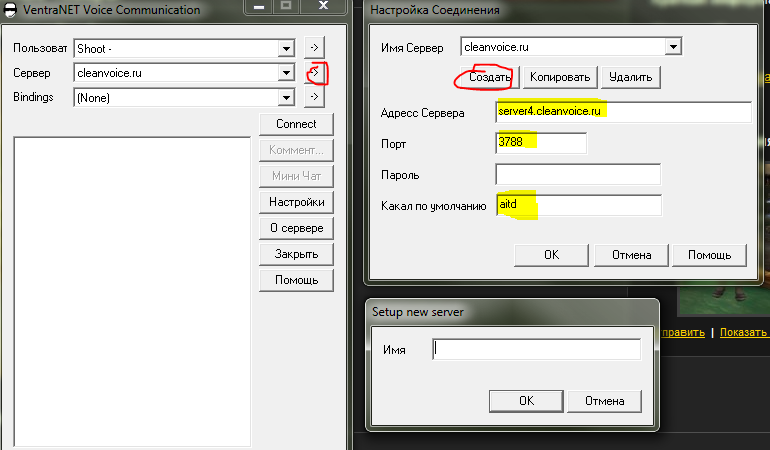Click inside the empty channel list pane

pyautogui.click(x=133, y=292)
